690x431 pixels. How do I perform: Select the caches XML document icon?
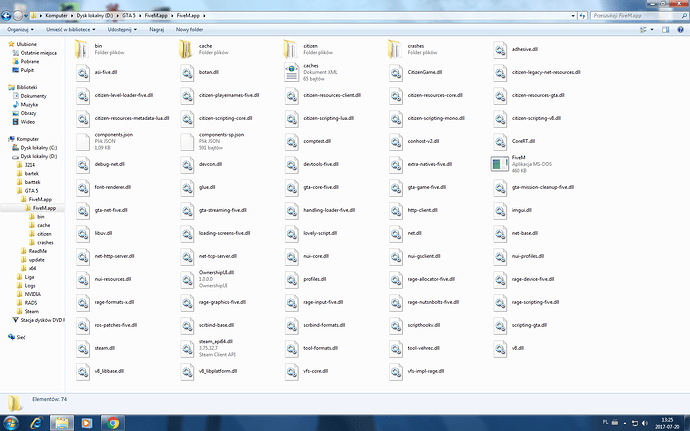(291, 72)
